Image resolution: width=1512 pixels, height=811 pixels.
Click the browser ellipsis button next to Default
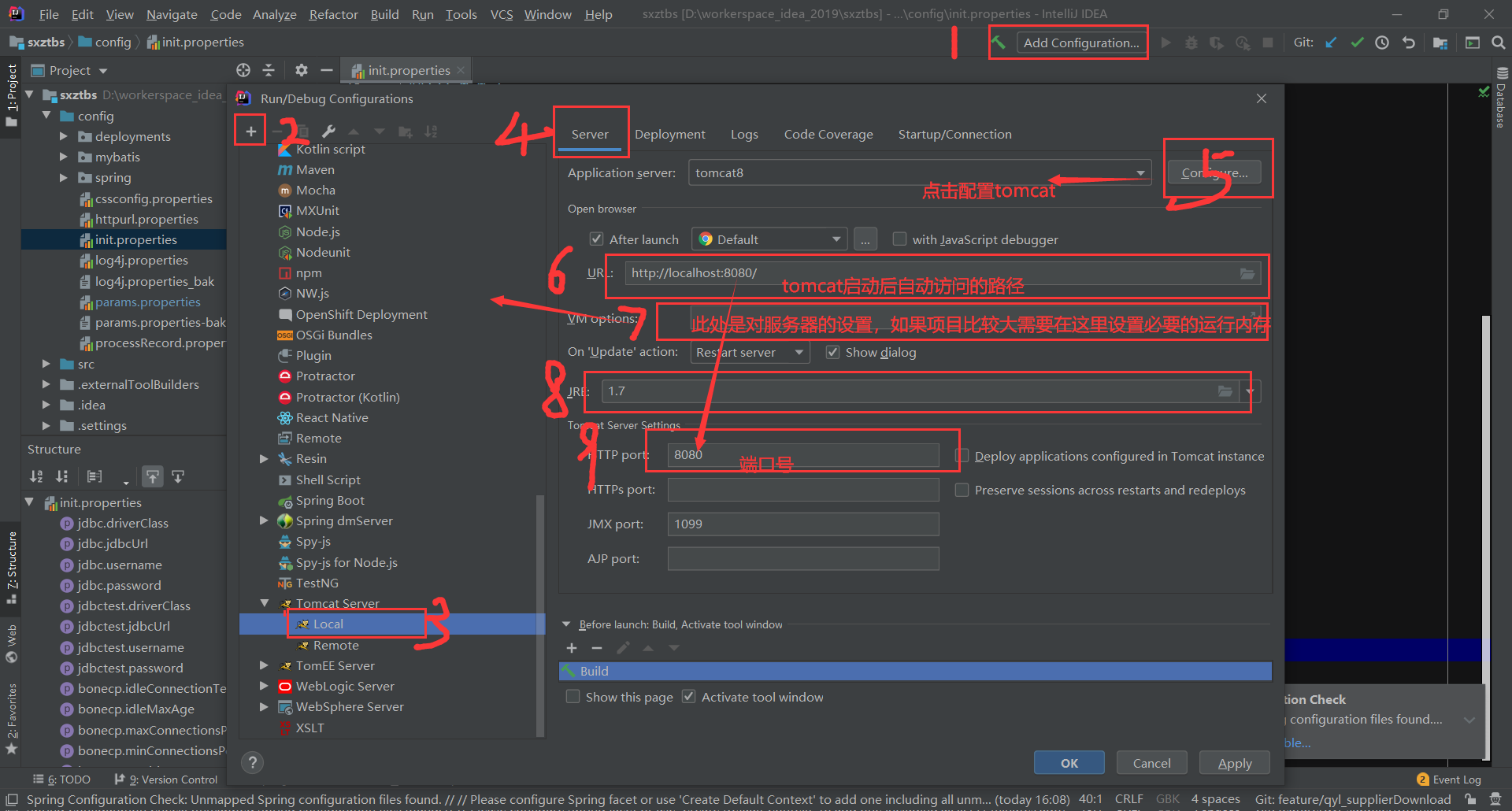coord(865,239)
